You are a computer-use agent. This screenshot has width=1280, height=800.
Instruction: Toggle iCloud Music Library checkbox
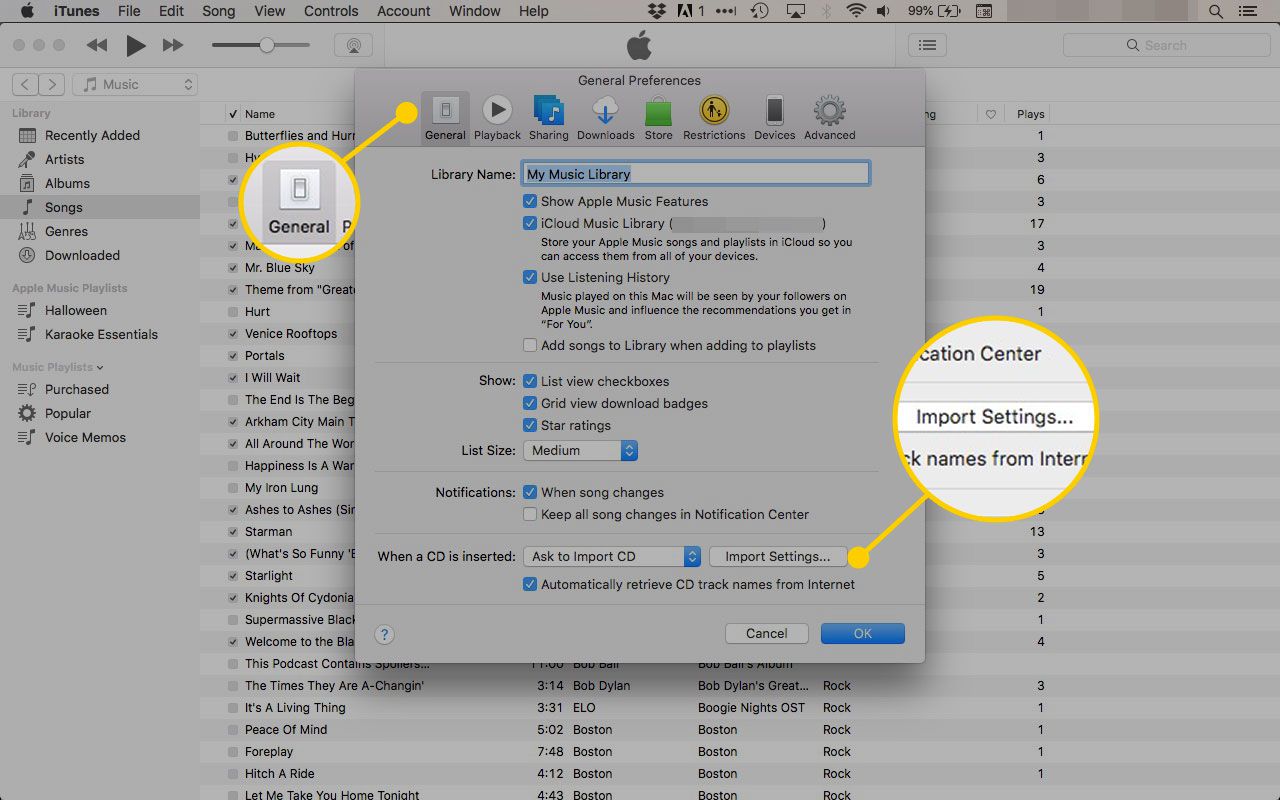pos(530,223)
